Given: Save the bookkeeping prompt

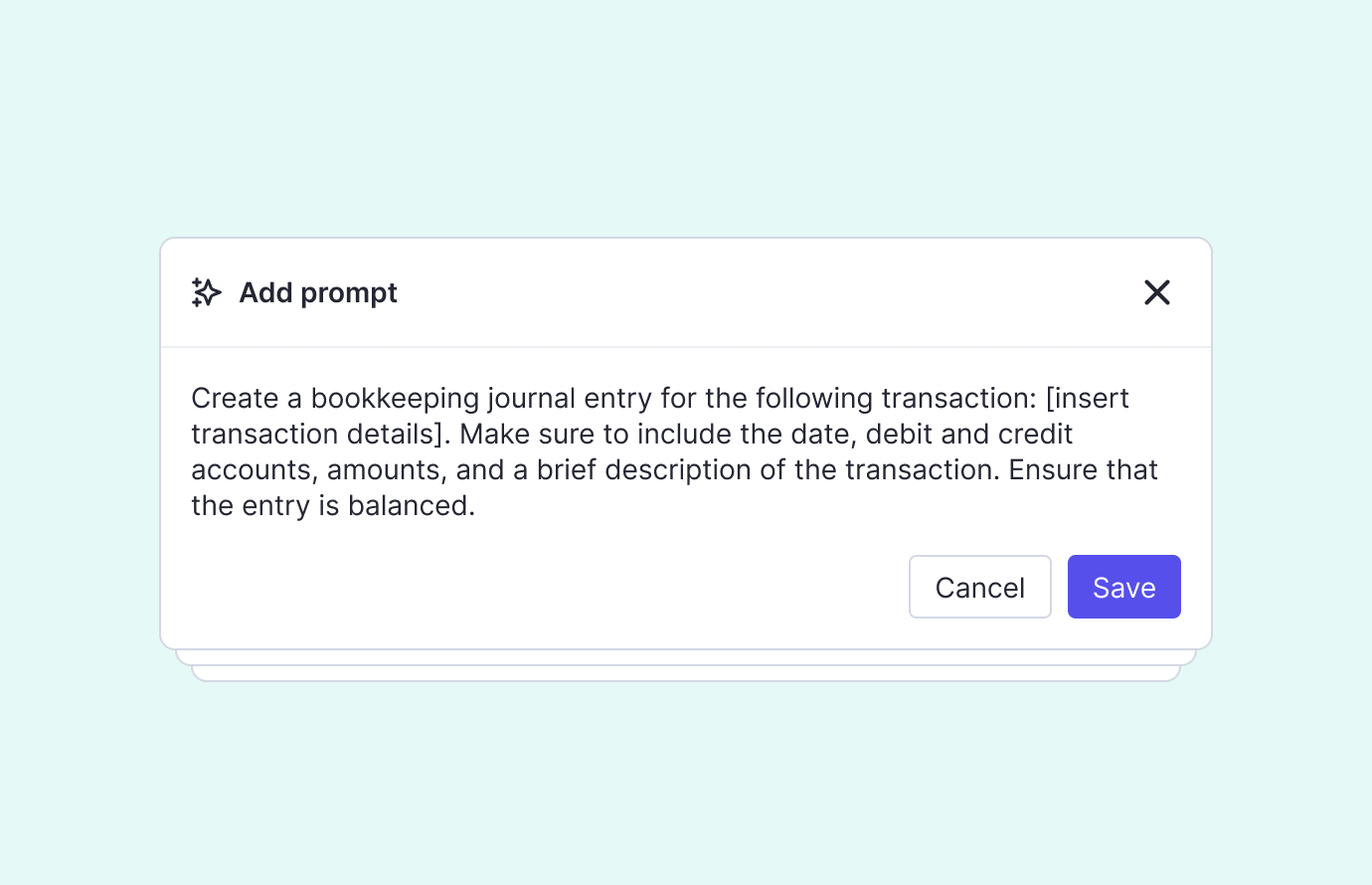Looking at the screenshot, I should coord(1123,587).
